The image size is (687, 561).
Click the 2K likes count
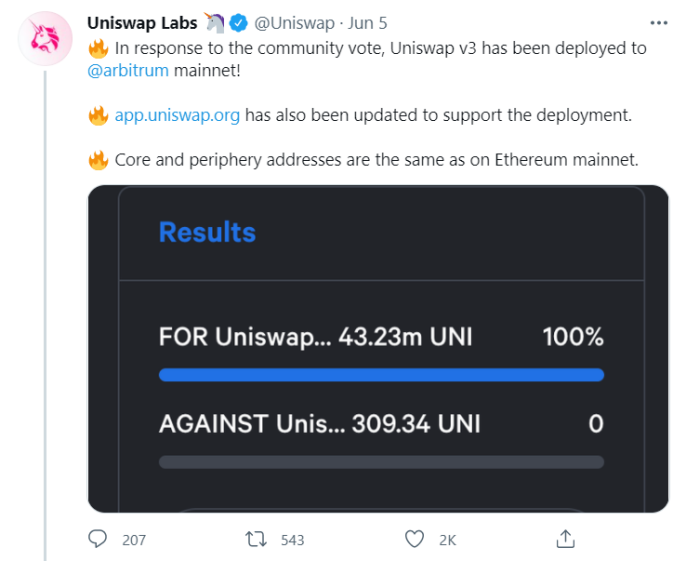(447, 540)
